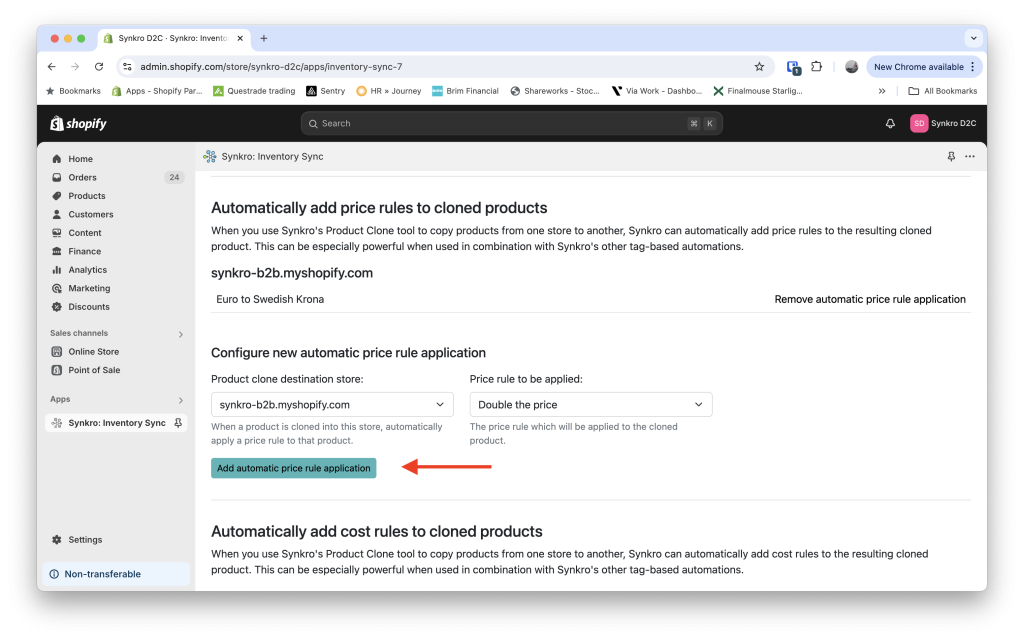Toggle the bookmark star for this page

click(759, 65)
